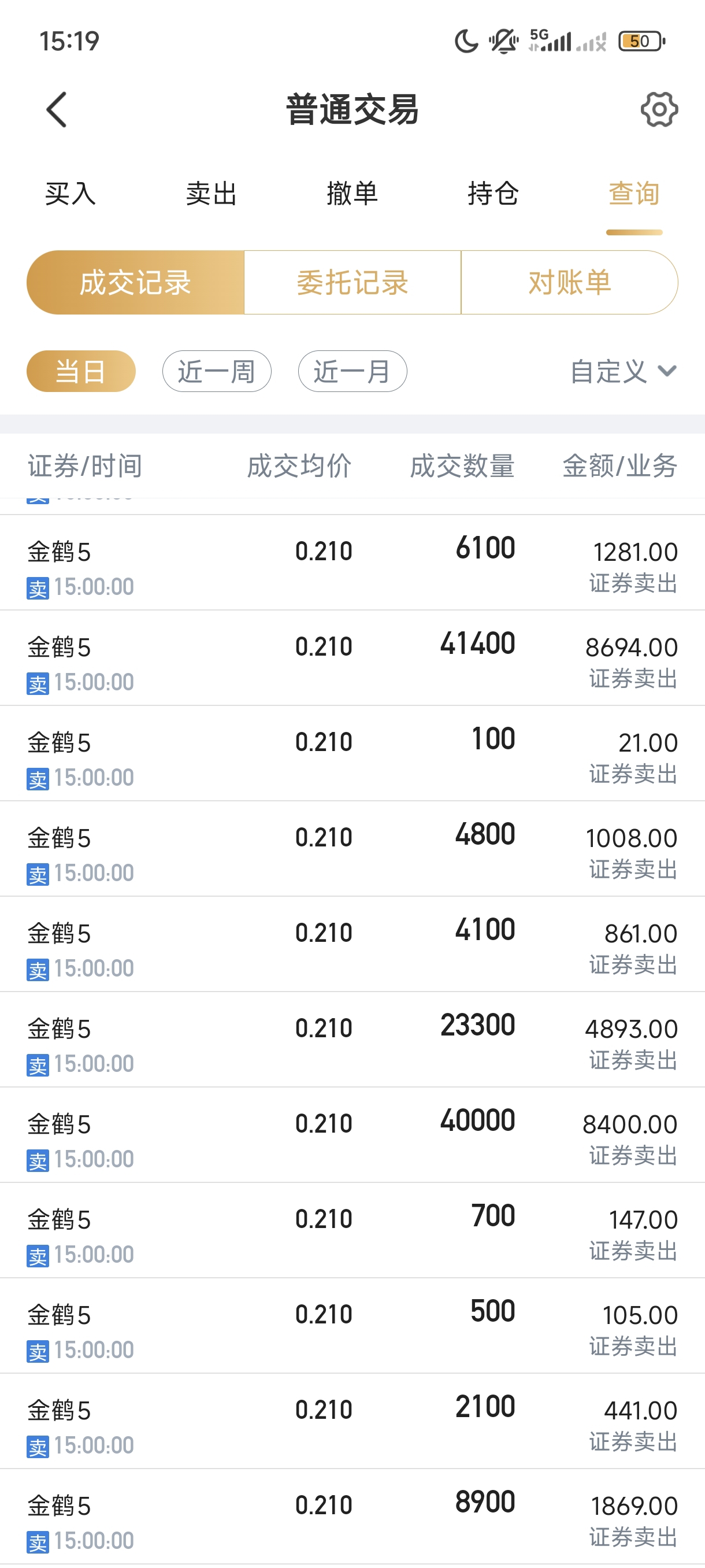Open the 成交记录 segment
The height and width of the screenshot is (1568, 705).
pos(135,283)
